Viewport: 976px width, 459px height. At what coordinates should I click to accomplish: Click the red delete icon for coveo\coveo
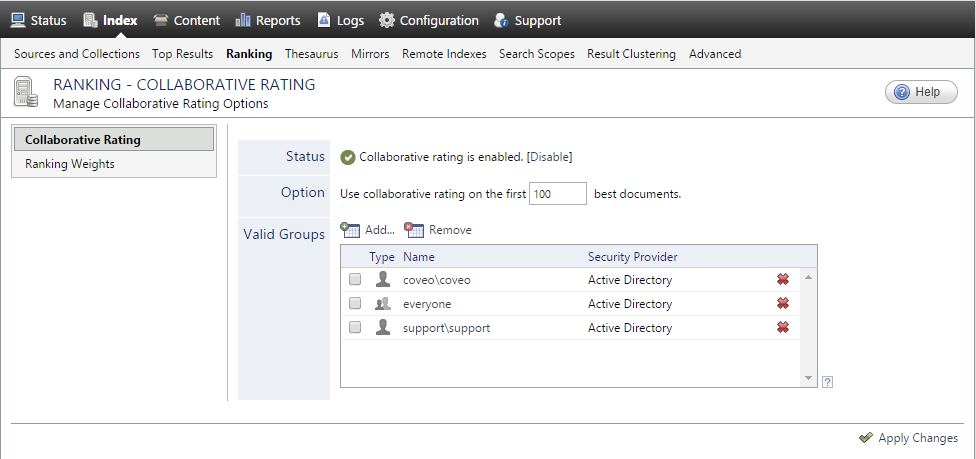click(x=783, y=280)
